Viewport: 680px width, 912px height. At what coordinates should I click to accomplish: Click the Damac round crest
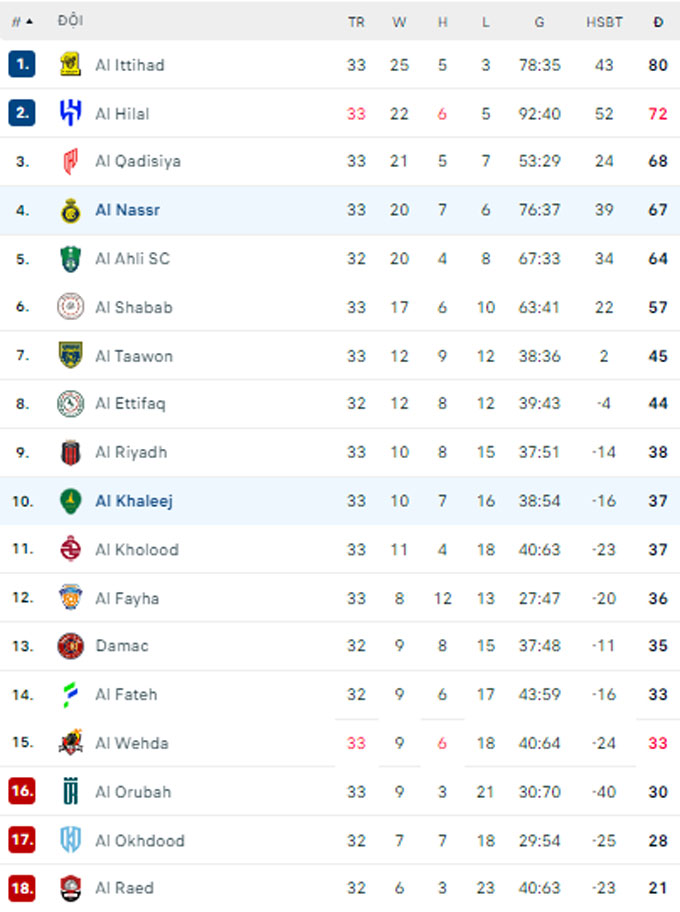(70, 646)
